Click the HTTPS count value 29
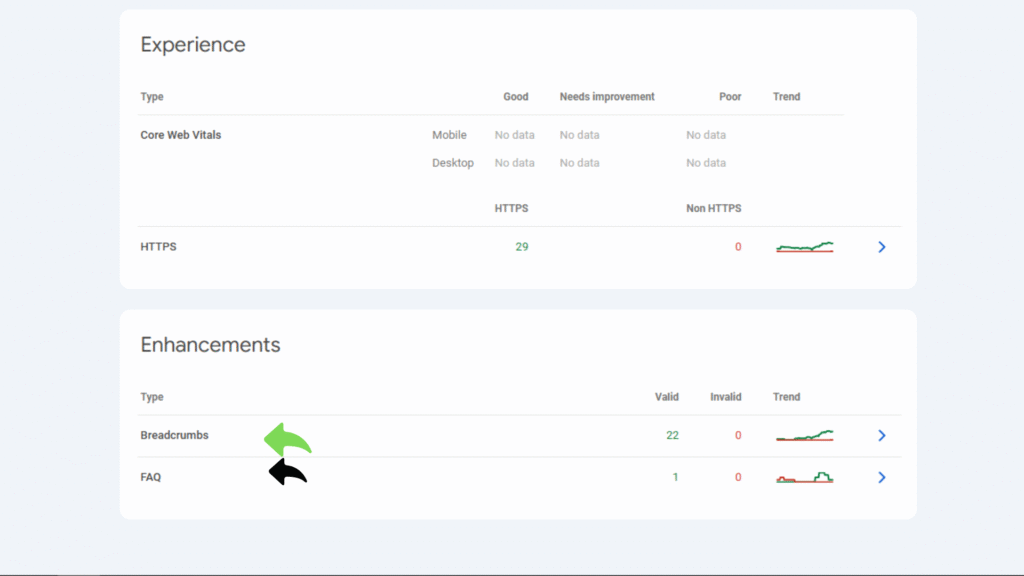1024x576 pixels. tap(522, 247)
